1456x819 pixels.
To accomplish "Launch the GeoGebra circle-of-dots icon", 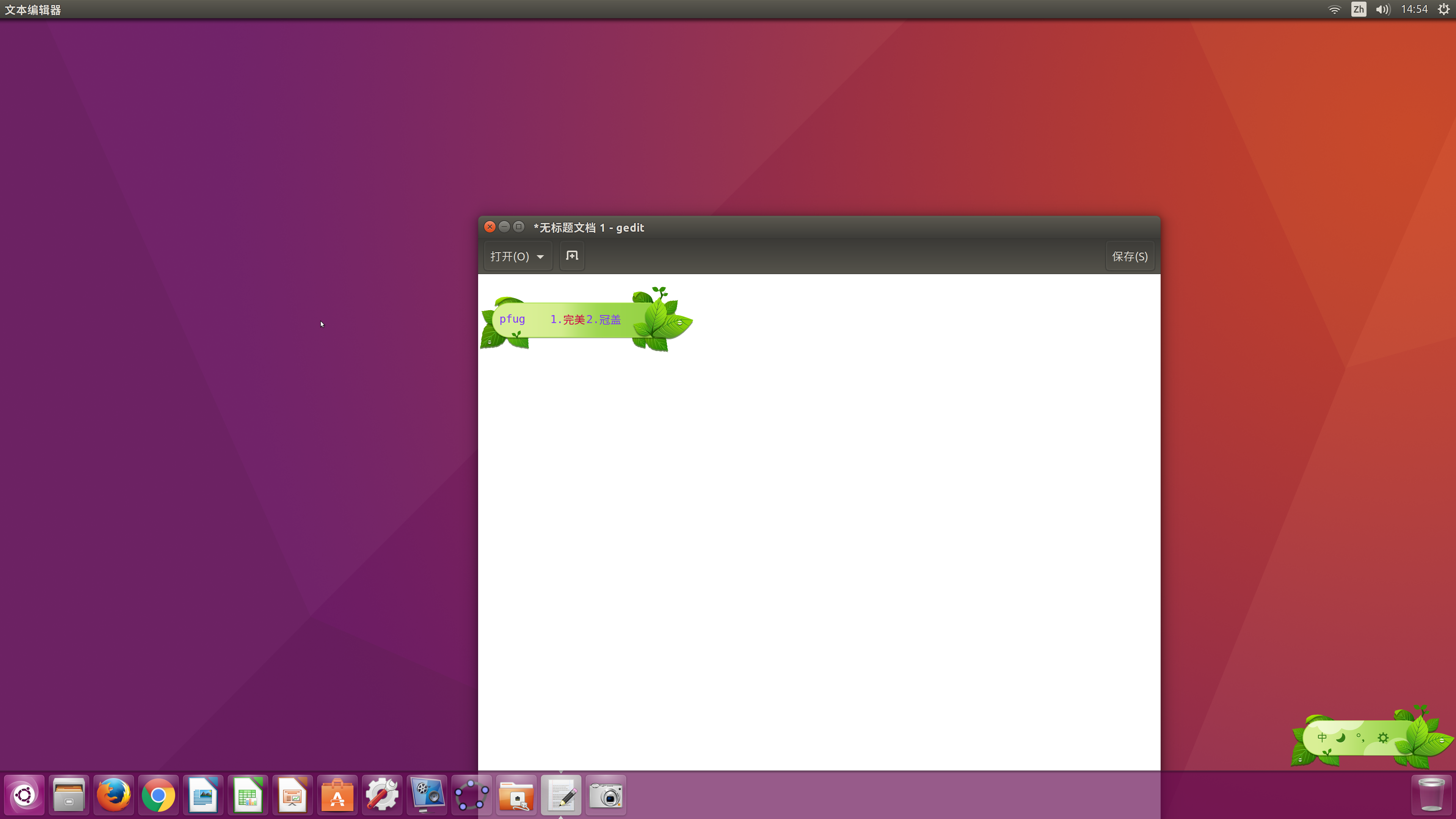I will [471, 795].
